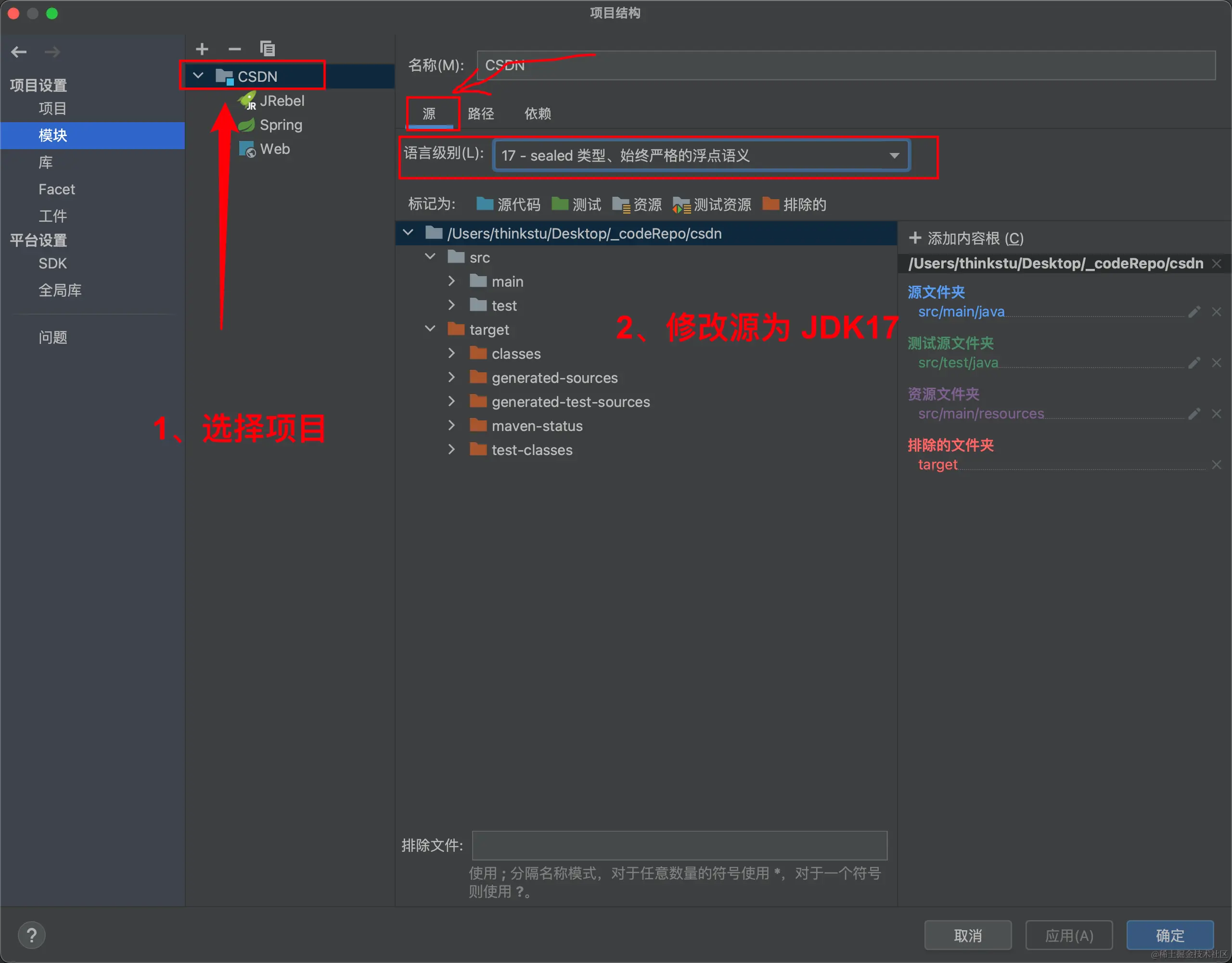1232x963 pixels.
Task: Expand the main folder in tree
Action: coord(451,281)
